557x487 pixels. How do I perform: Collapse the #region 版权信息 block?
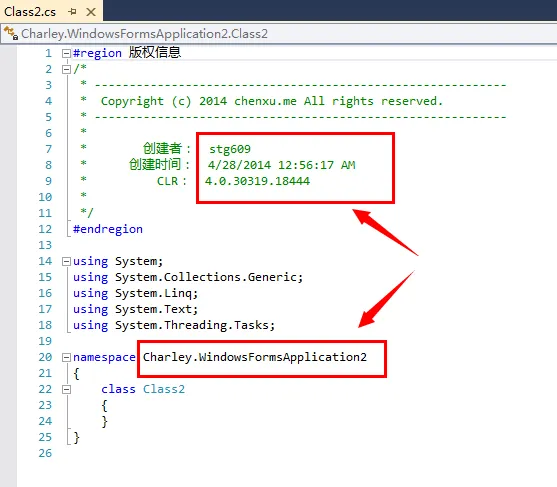pos(66,54)
